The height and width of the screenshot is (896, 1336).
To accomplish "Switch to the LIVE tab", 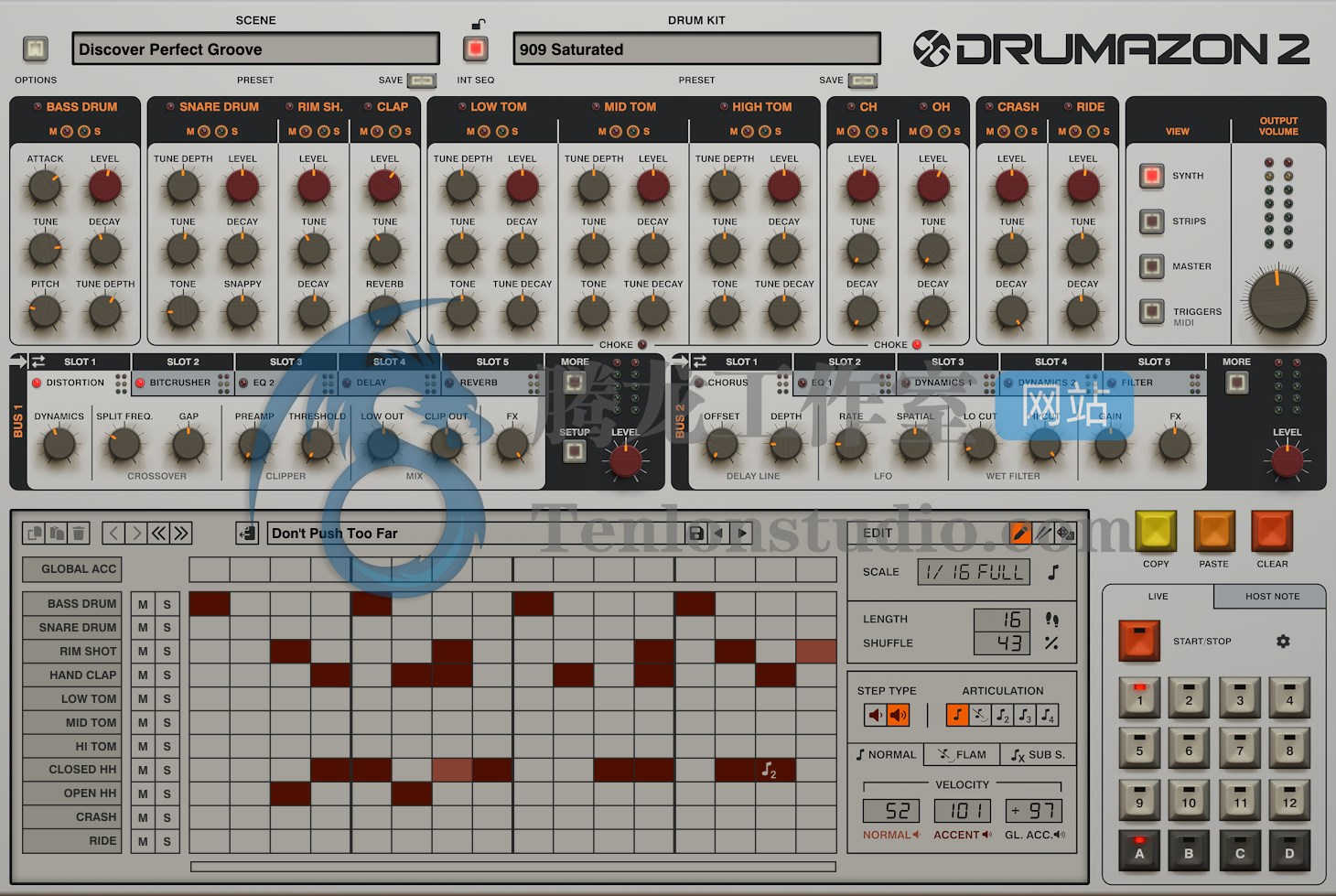I will [1158, 596].
